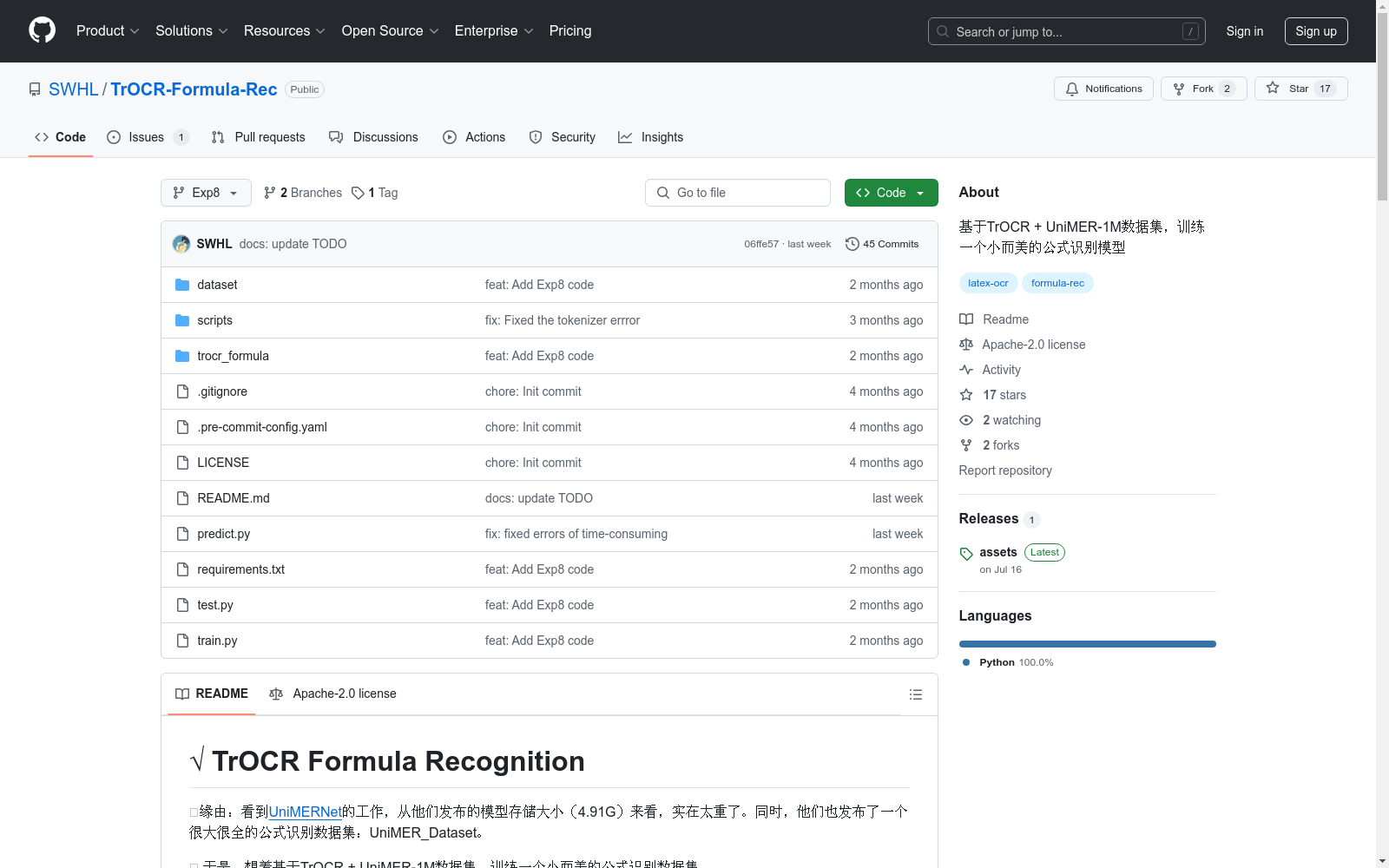Screen dimensions: 1389x868
Task: Open the SWHL owner link
Action: pyautogui.click(x=74, y=89)
